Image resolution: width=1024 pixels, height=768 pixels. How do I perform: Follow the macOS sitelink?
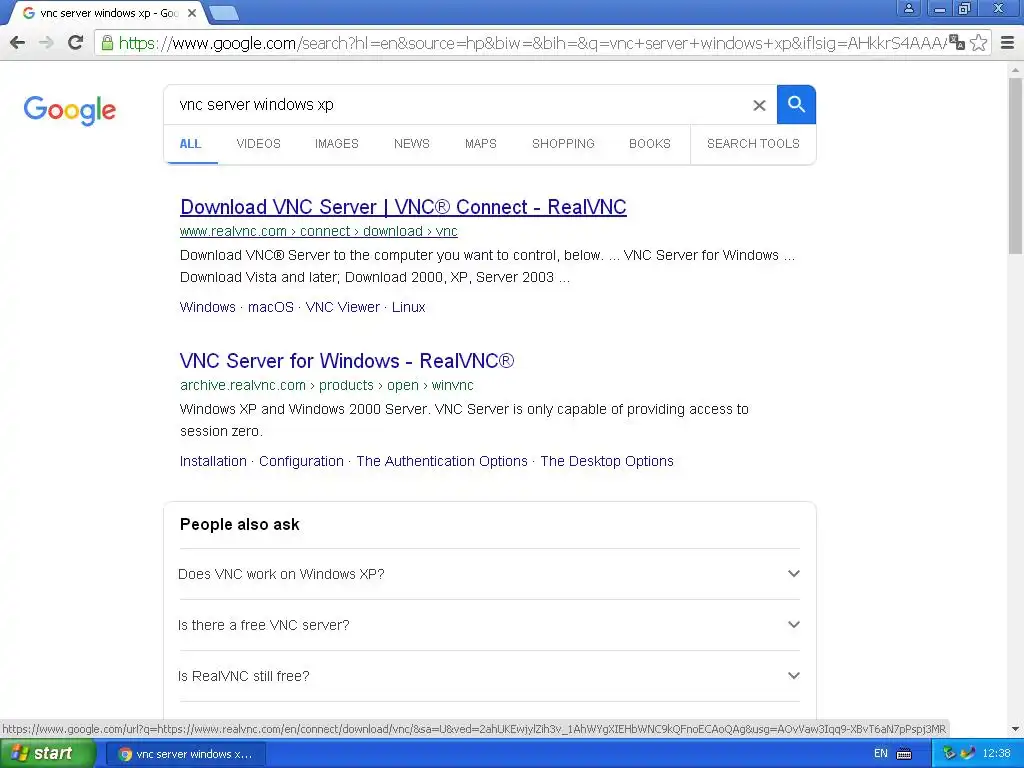tap(270, 307)
